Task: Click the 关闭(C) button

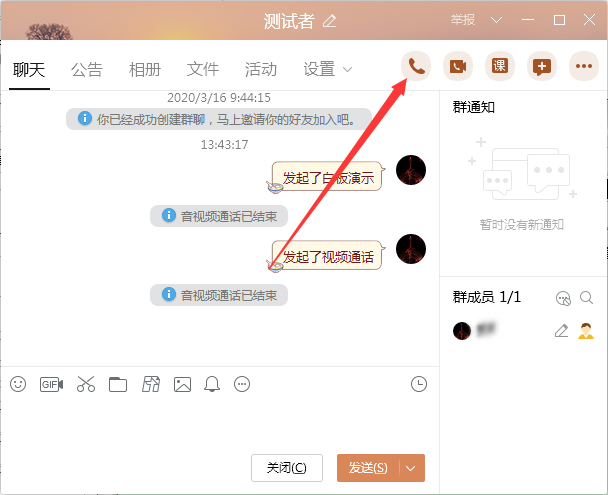Action: (x=287, y=468)
